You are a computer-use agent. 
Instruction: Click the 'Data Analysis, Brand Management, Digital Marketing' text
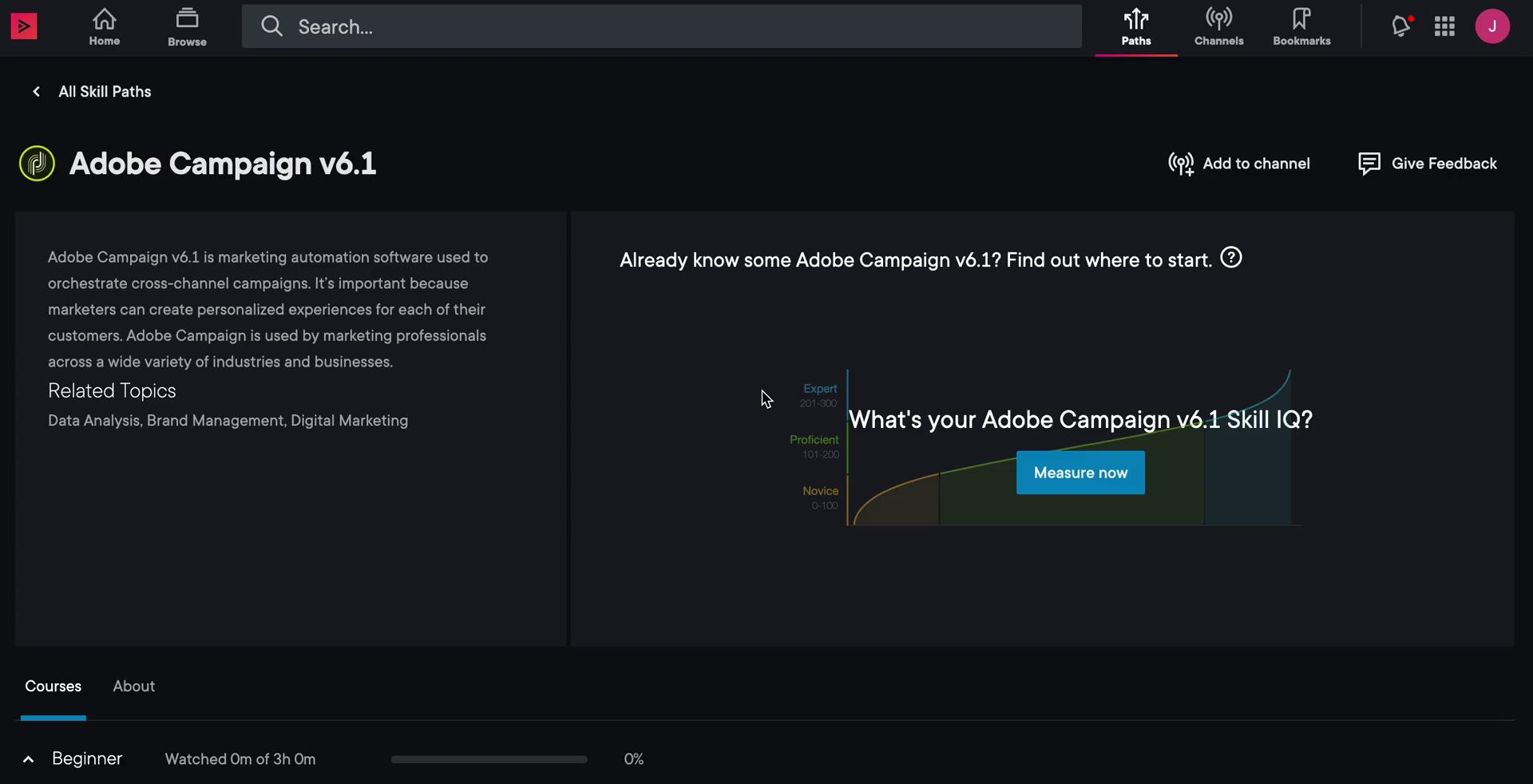(x=228, y=421)
